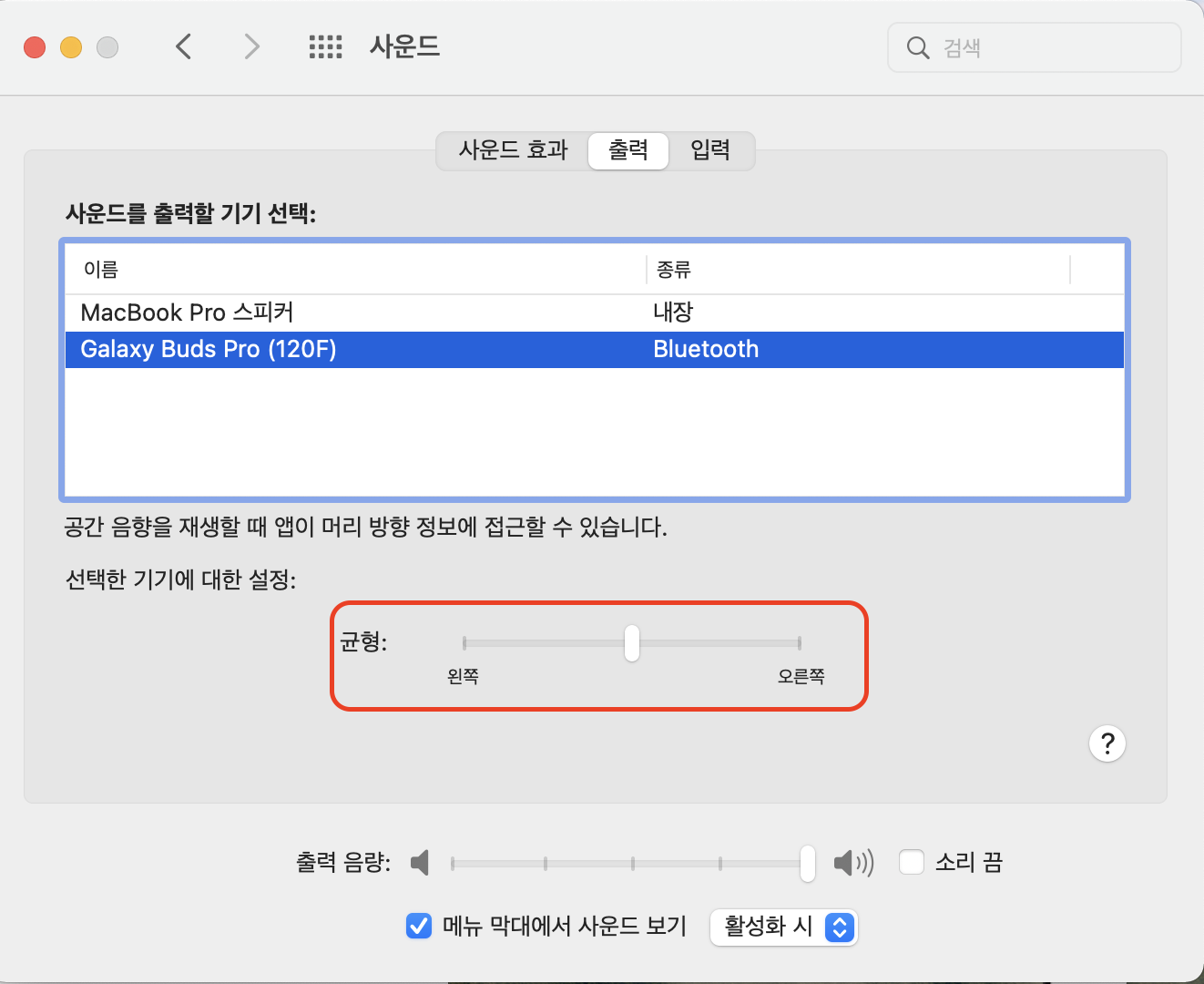Click the Bluetooth type cell
This screenshot has width=1204, height=984.
pyautogui.click(x=706, y=350)
